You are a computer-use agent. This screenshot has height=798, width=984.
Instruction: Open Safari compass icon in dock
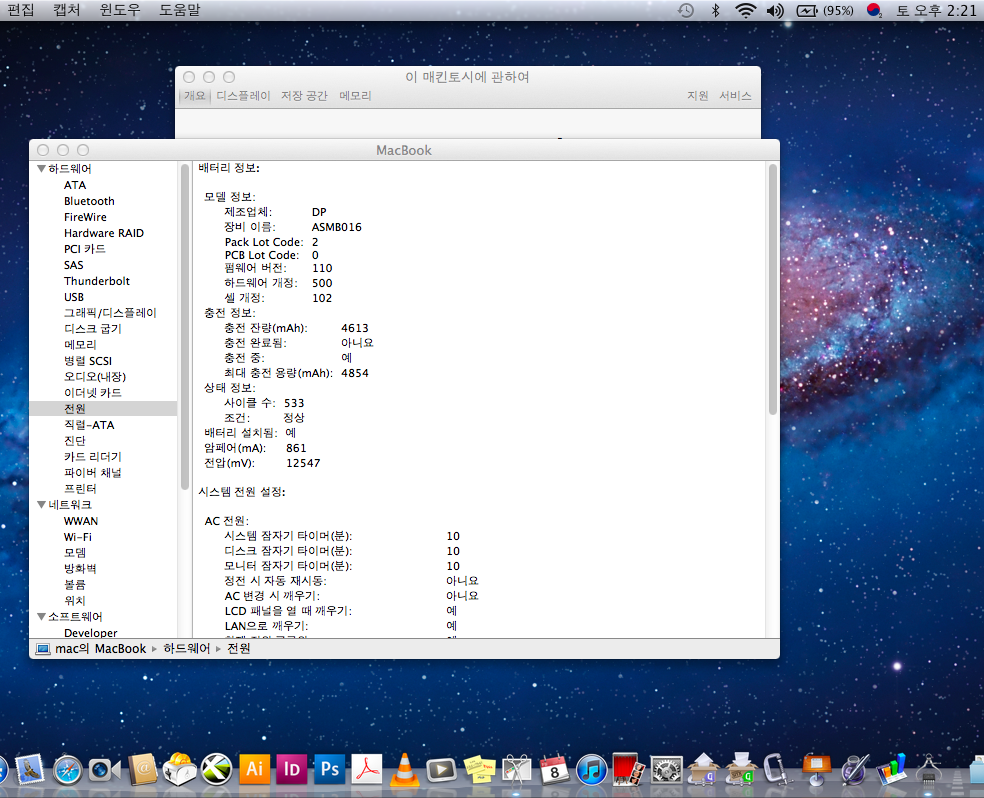tap(67, 769)
